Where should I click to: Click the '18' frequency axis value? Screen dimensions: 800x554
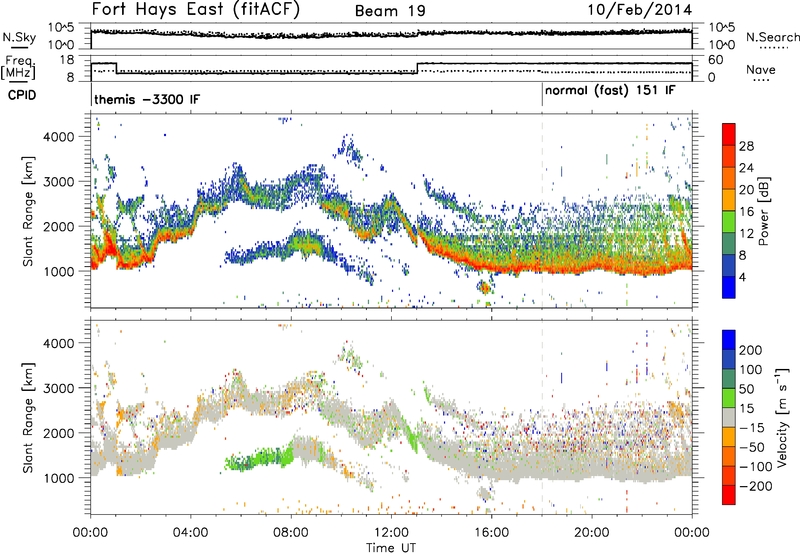pyautogui.click(x=67, y=60)
